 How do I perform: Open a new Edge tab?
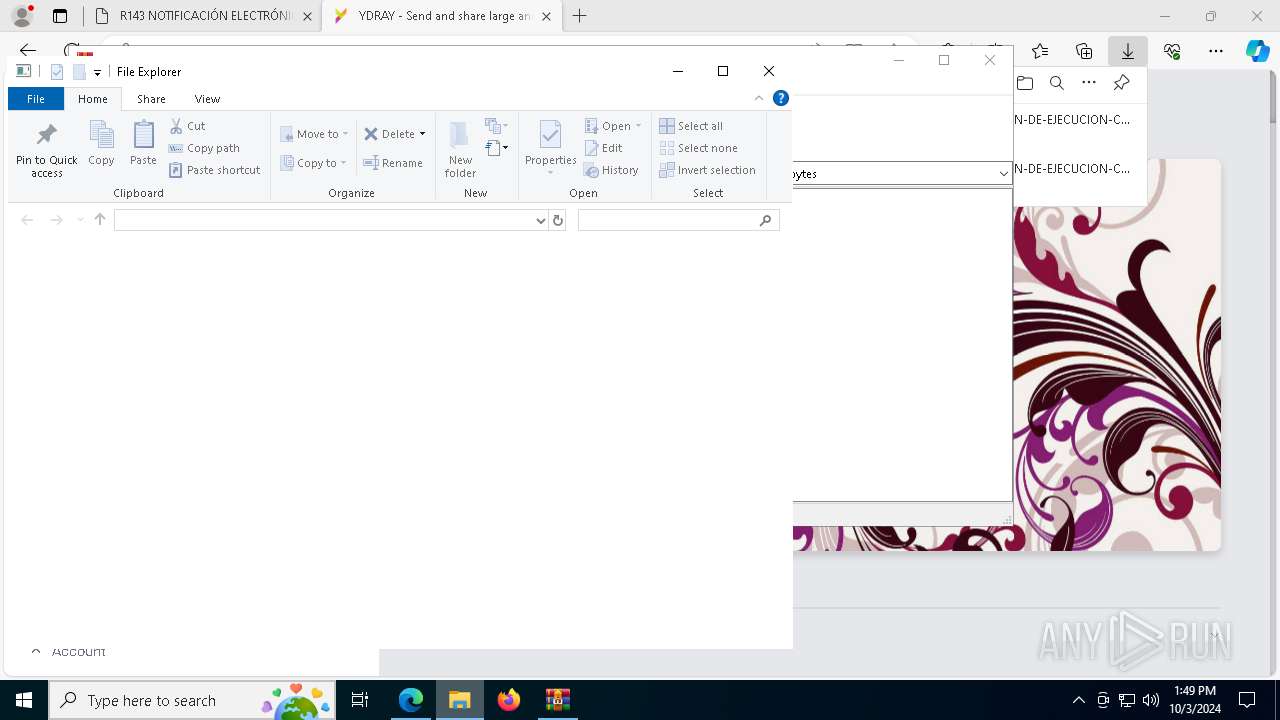(x=579, y=16)
